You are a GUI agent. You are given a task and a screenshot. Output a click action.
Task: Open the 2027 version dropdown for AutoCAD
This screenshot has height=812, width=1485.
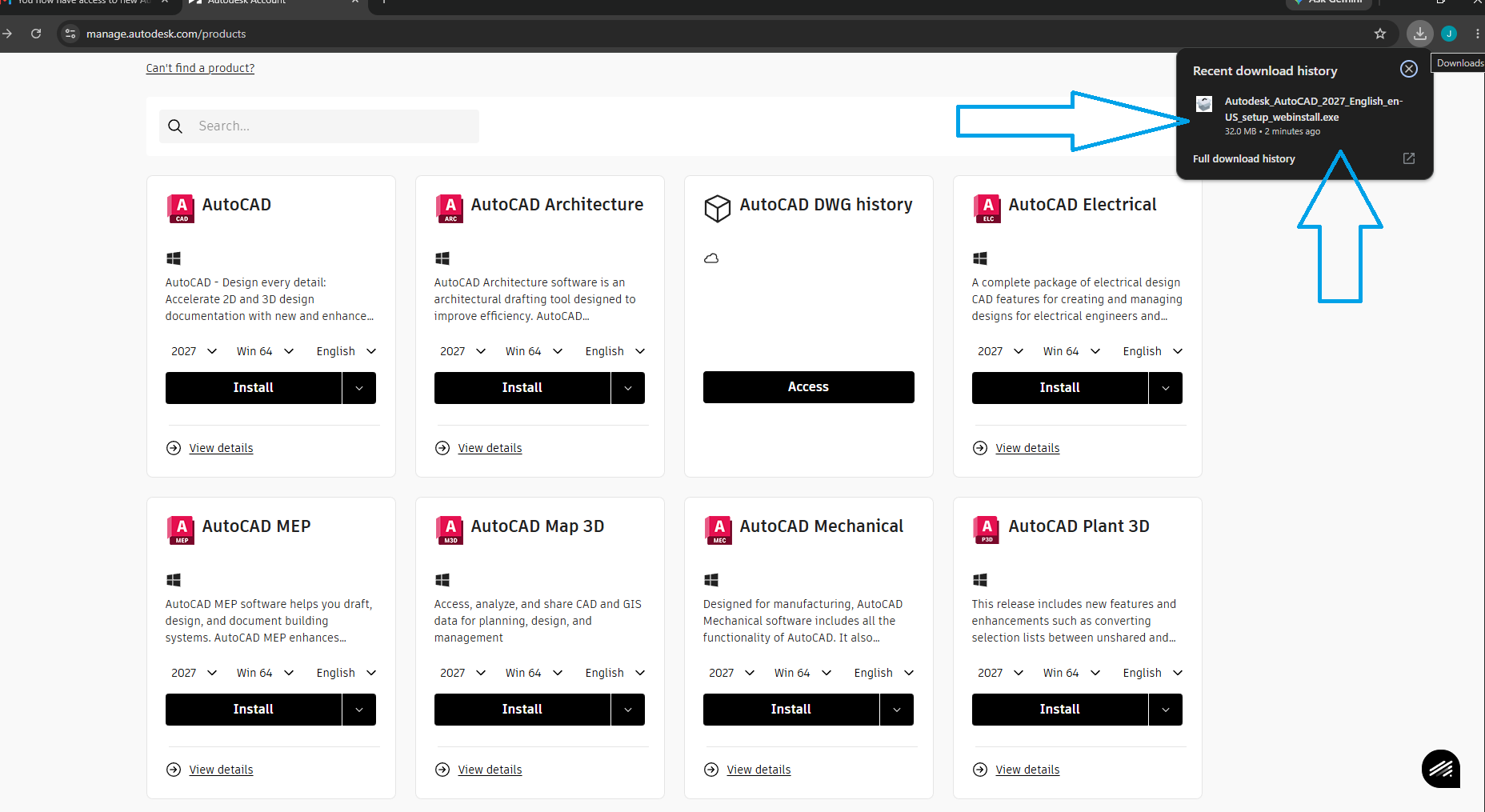[x=194, y=351]
